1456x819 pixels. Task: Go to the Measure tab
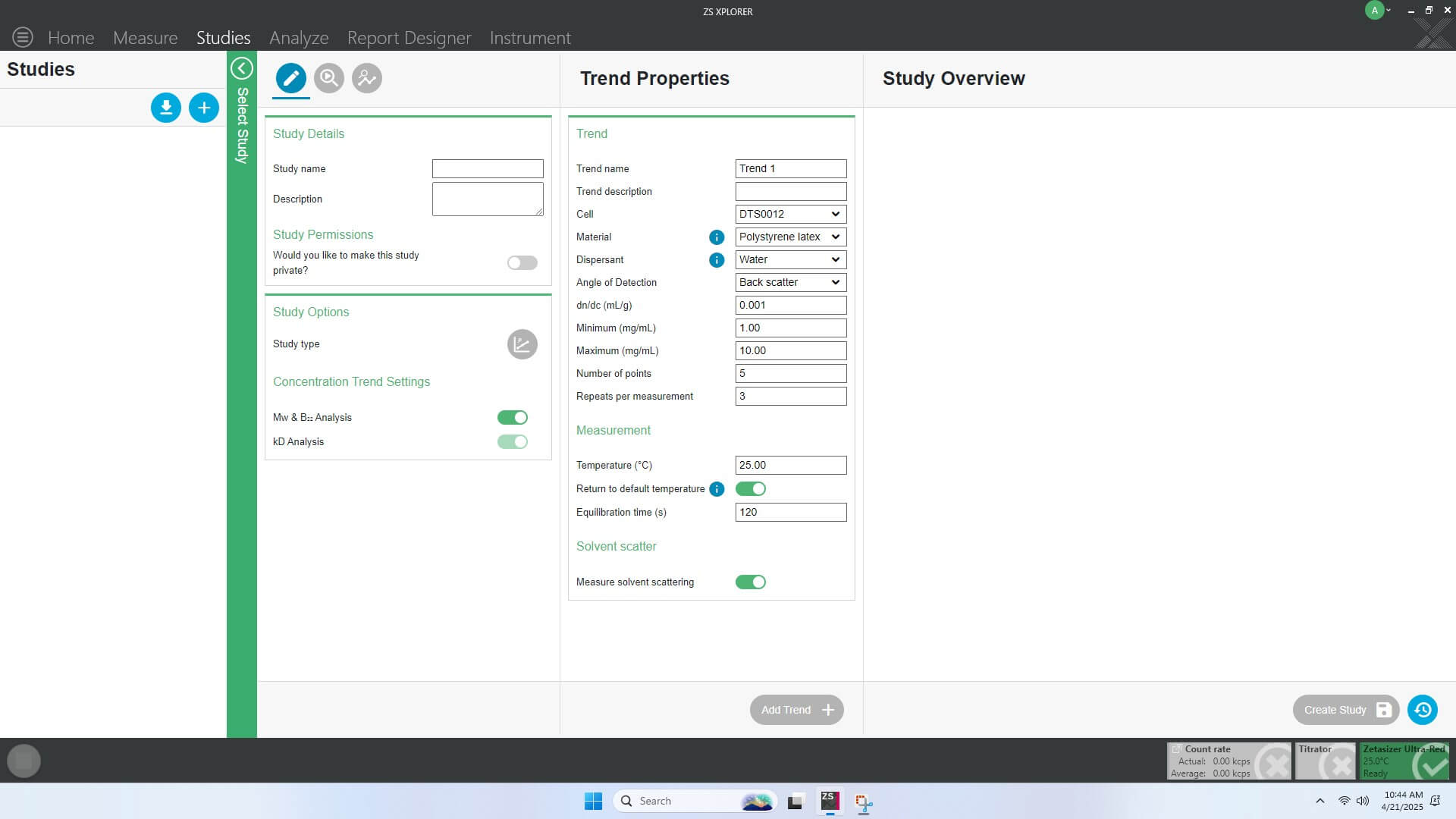(x=146, y=37)
